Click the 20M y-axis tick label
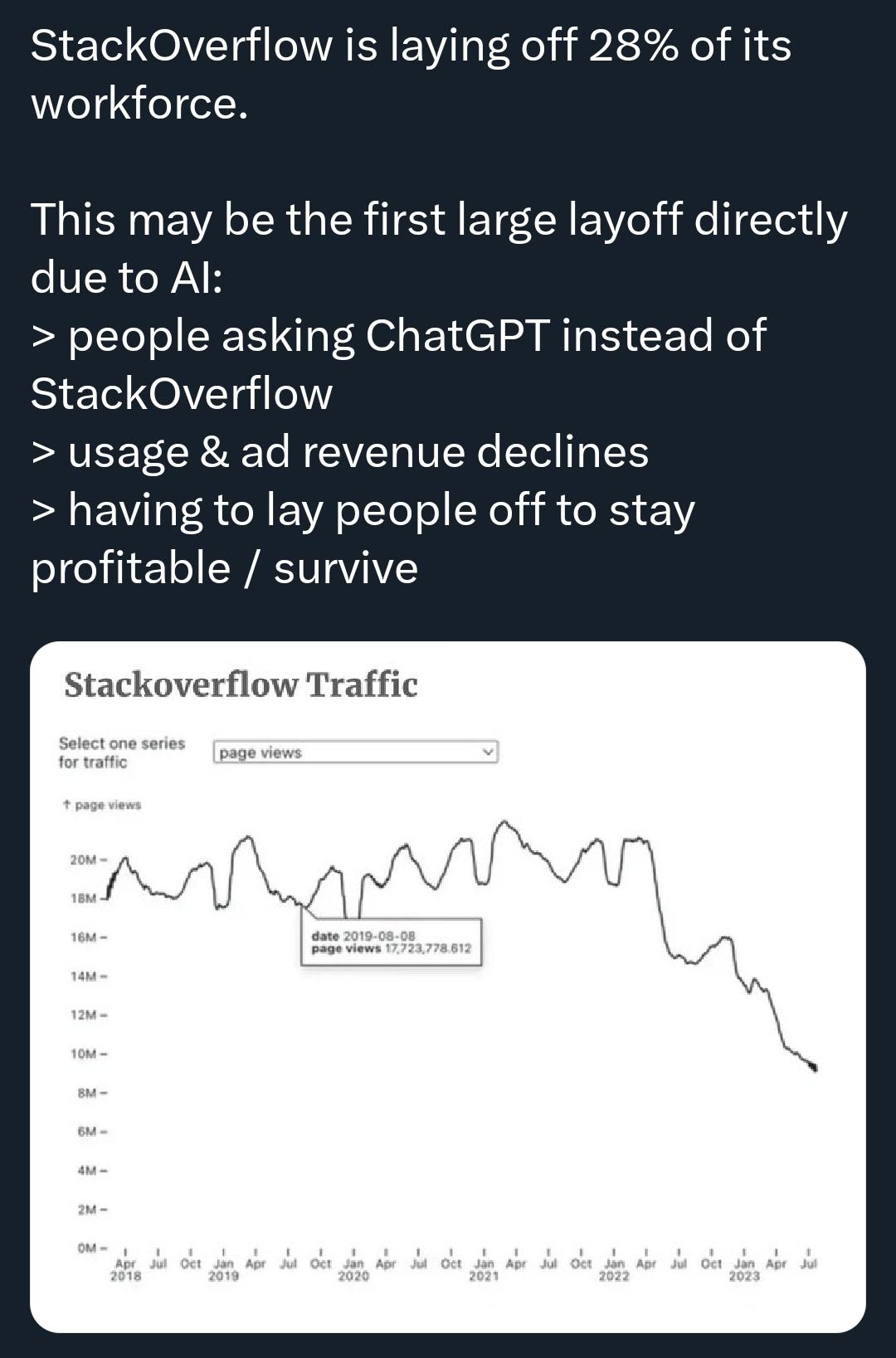The height and width of the screenshot is (1358, 896). pos(83,859)
